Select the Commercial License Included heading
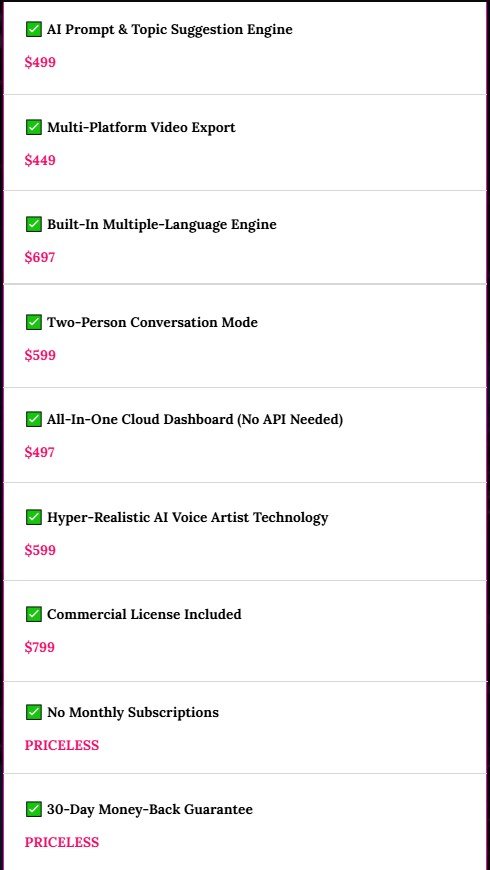This screenshot has width=490, height=870. 144,615
